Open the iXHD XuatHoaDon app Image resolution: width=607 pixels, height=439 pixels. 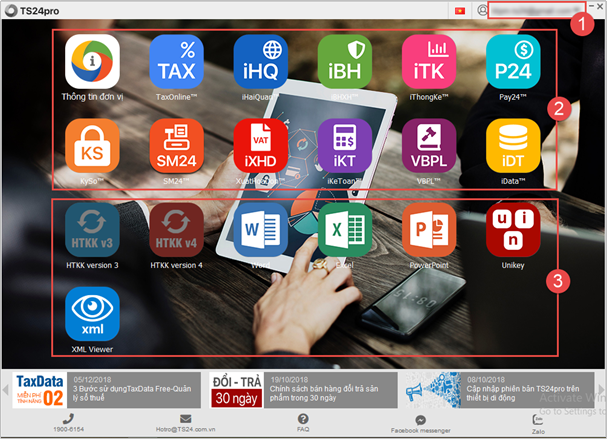pos(261,145)
